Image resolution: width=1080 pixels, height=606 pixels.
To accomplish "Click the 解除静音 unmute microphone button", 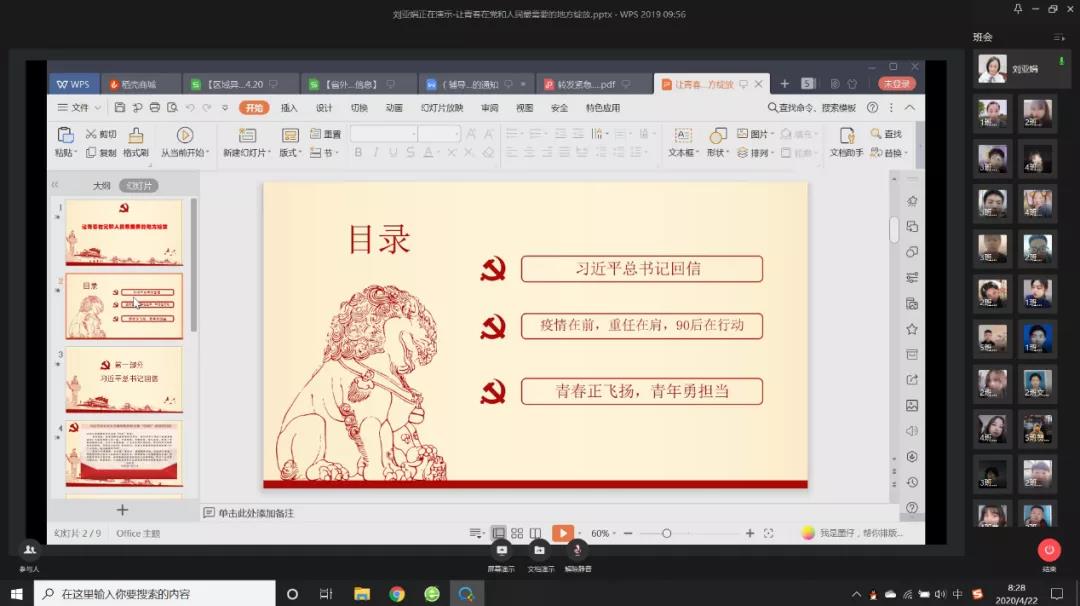I will coord(577,550).
